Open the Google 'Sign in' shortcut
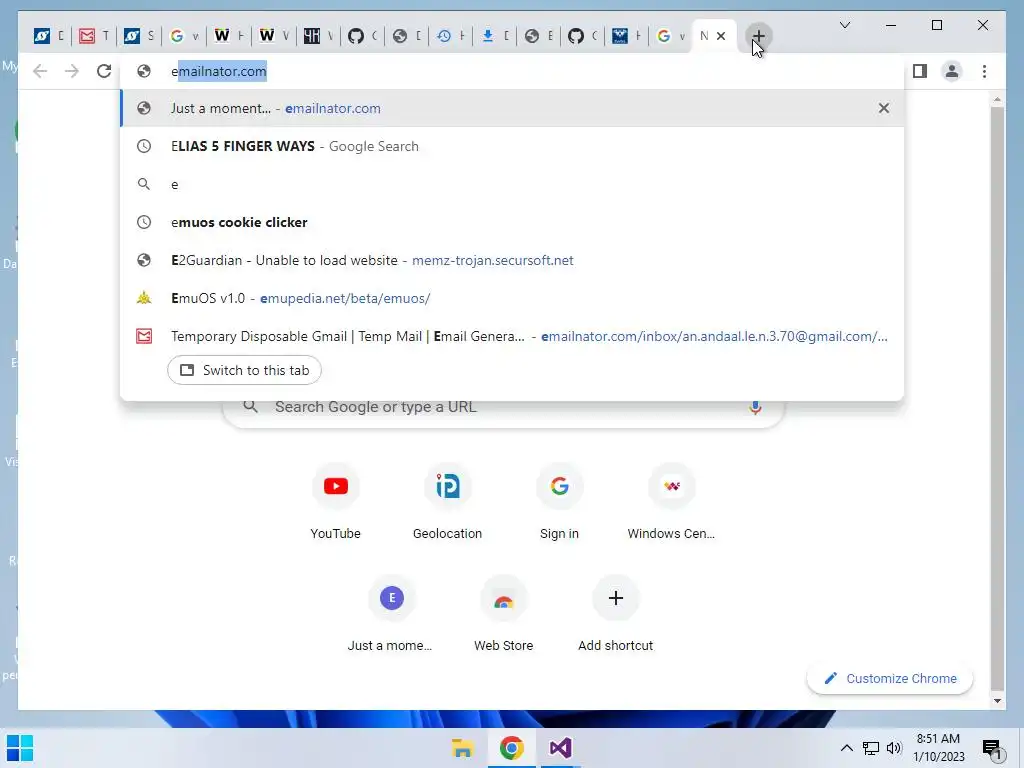 tap(559, 501)
